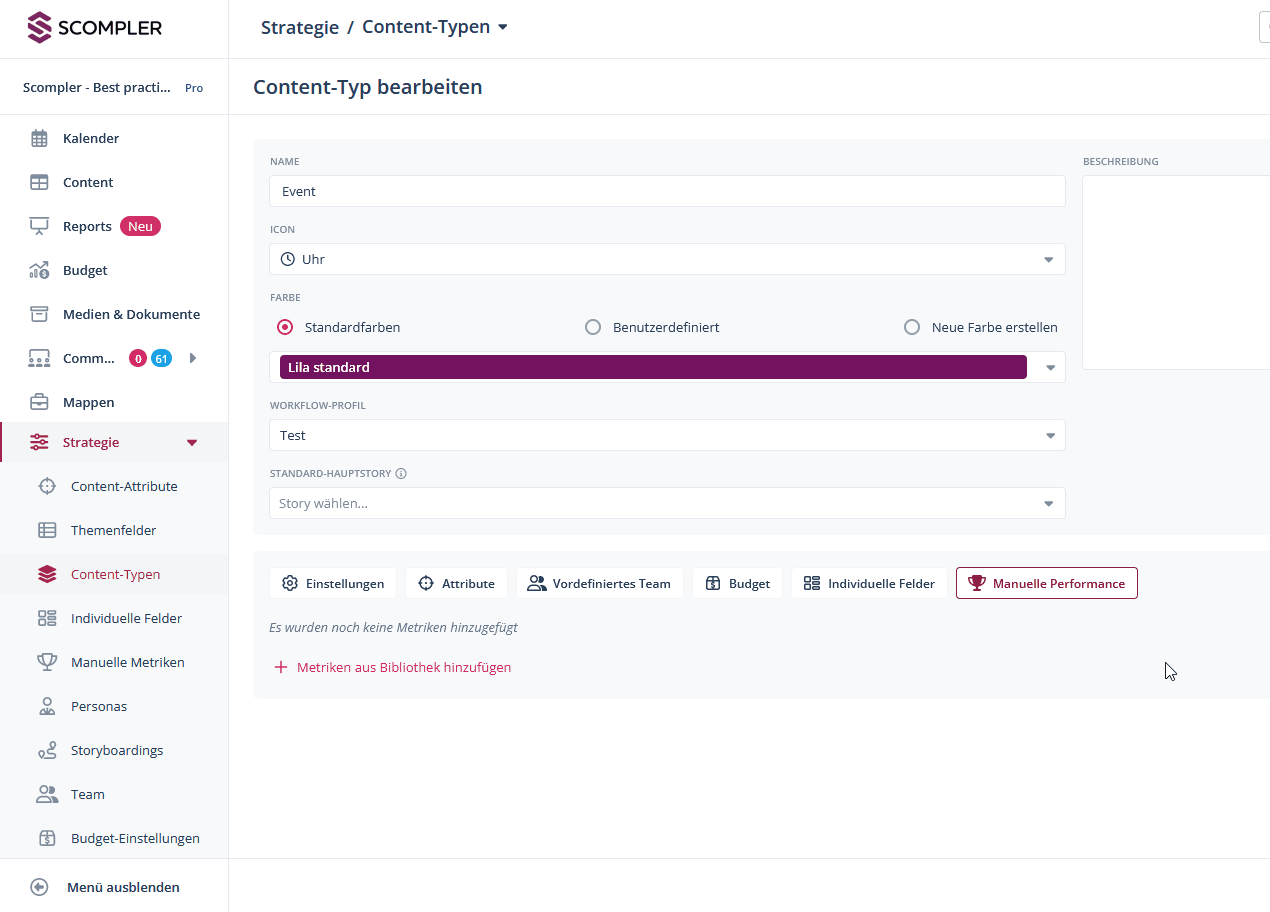Image resolution: width=1270 pixels, height=912 pixels.
Task: Click the Content-Typen layers icon
Action: pyautogui.click(x=47, y=574)
